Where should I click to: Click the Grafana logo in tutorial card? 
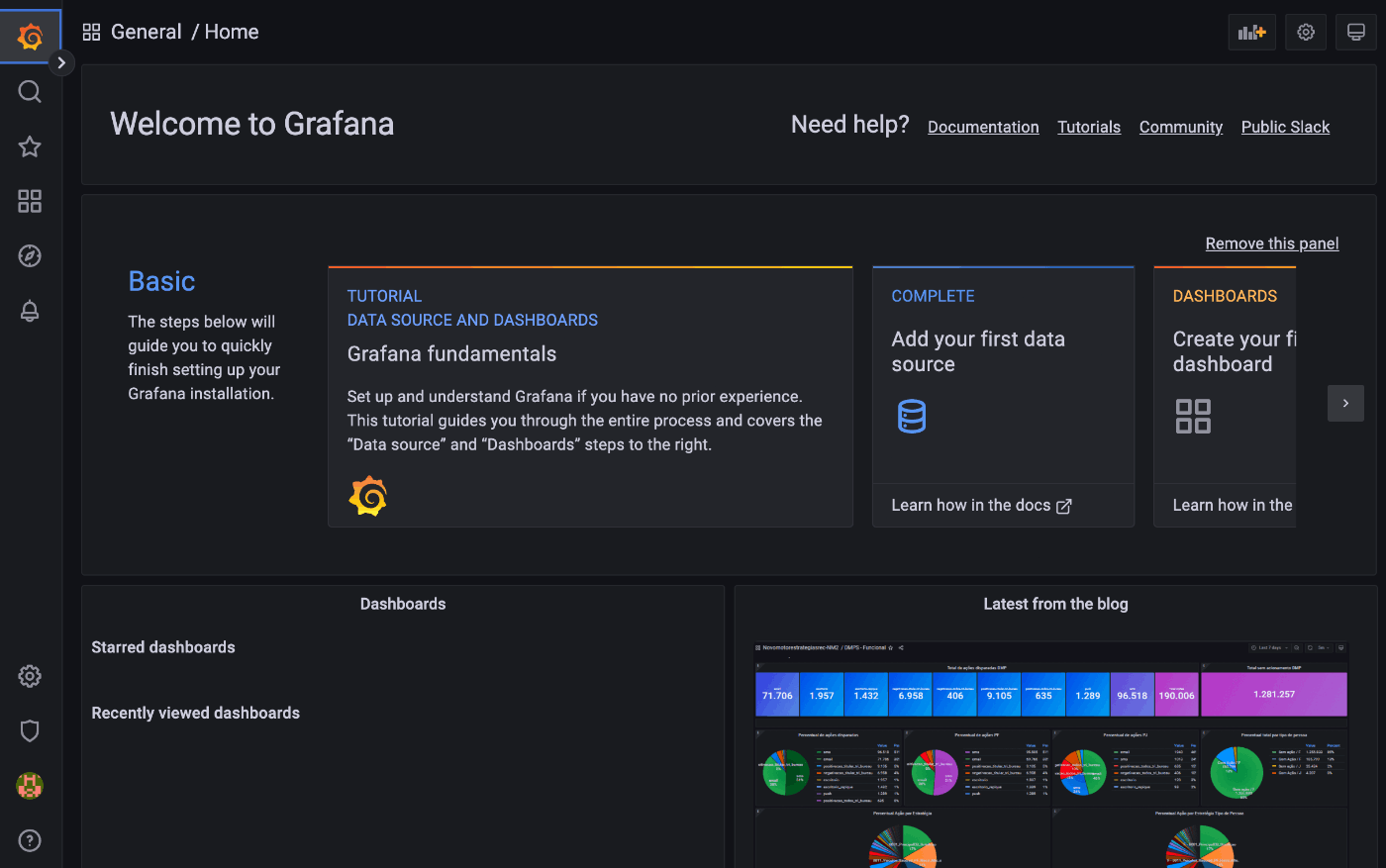[368, 496]
